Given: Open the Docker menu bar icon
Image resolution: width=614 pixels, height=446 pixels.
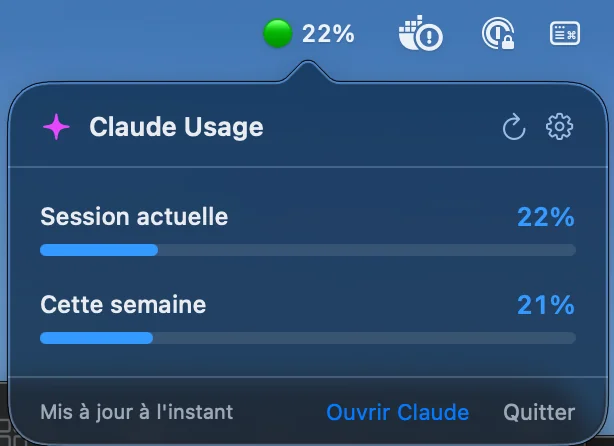Looking at the screenshot, I should click(x=420, y=35).
